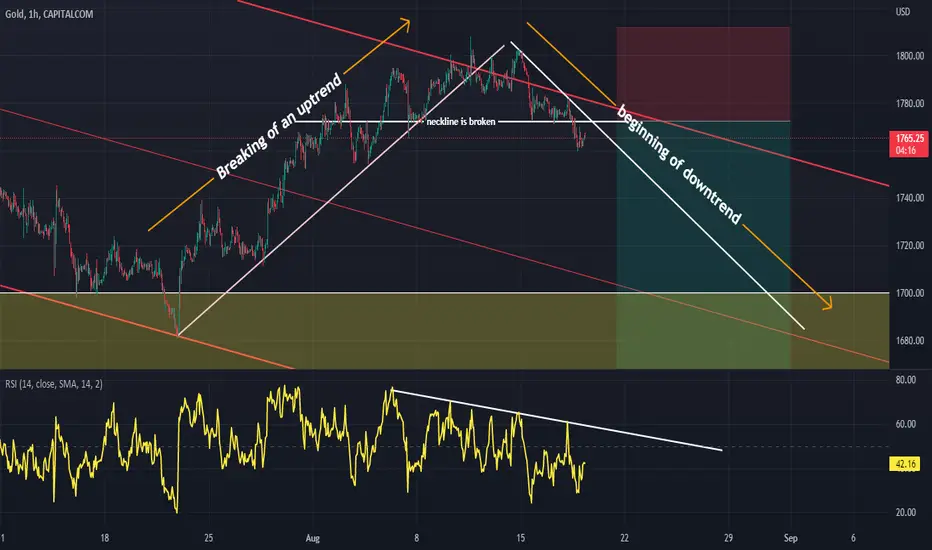Select the green profit zone of short position
Screen dimensions: 932x550
[x=703, y=245]
